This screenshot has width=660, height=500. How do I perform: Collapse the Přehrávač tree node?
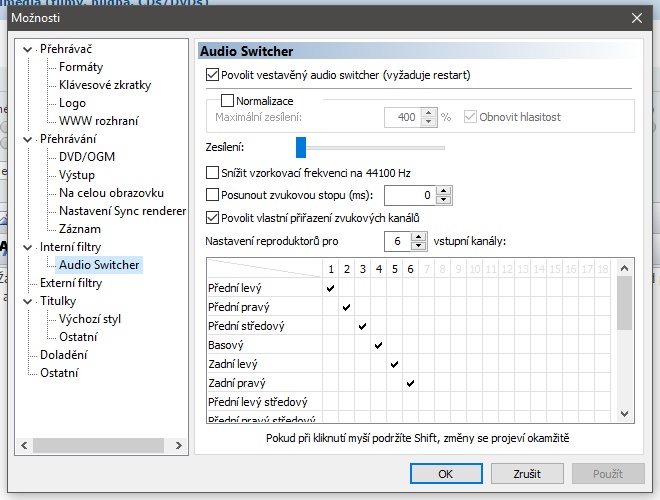click(x=28, y=49)
